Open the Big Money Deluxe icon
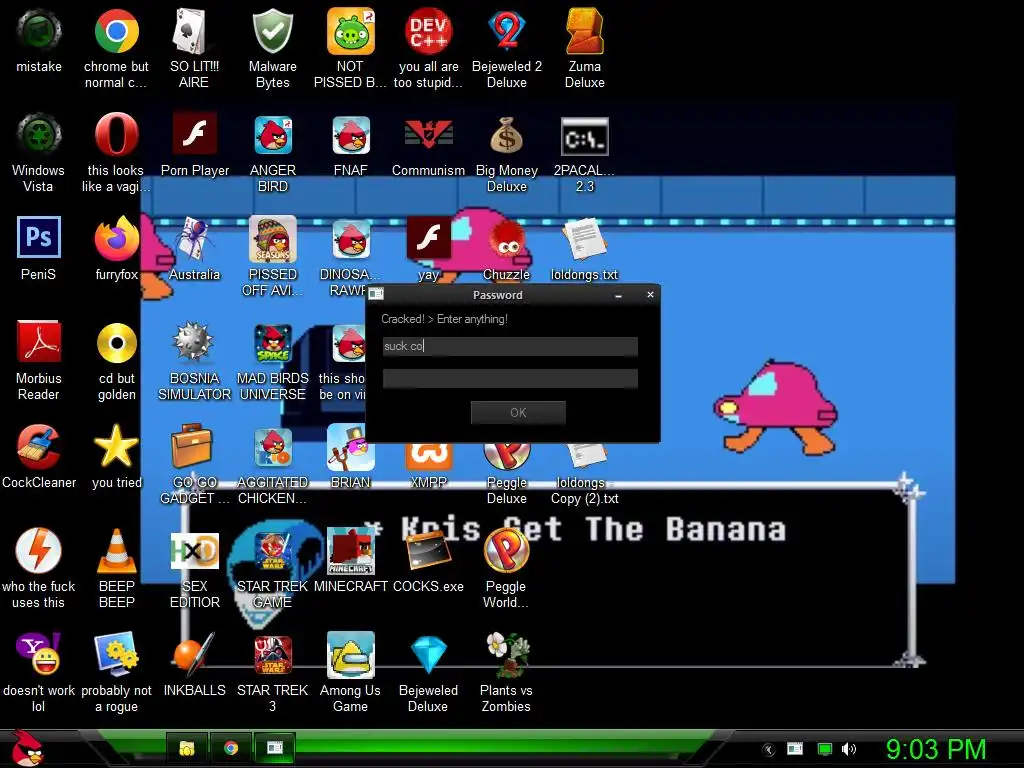The height and width of the screenshot is (768, 1024). (507, 135)
